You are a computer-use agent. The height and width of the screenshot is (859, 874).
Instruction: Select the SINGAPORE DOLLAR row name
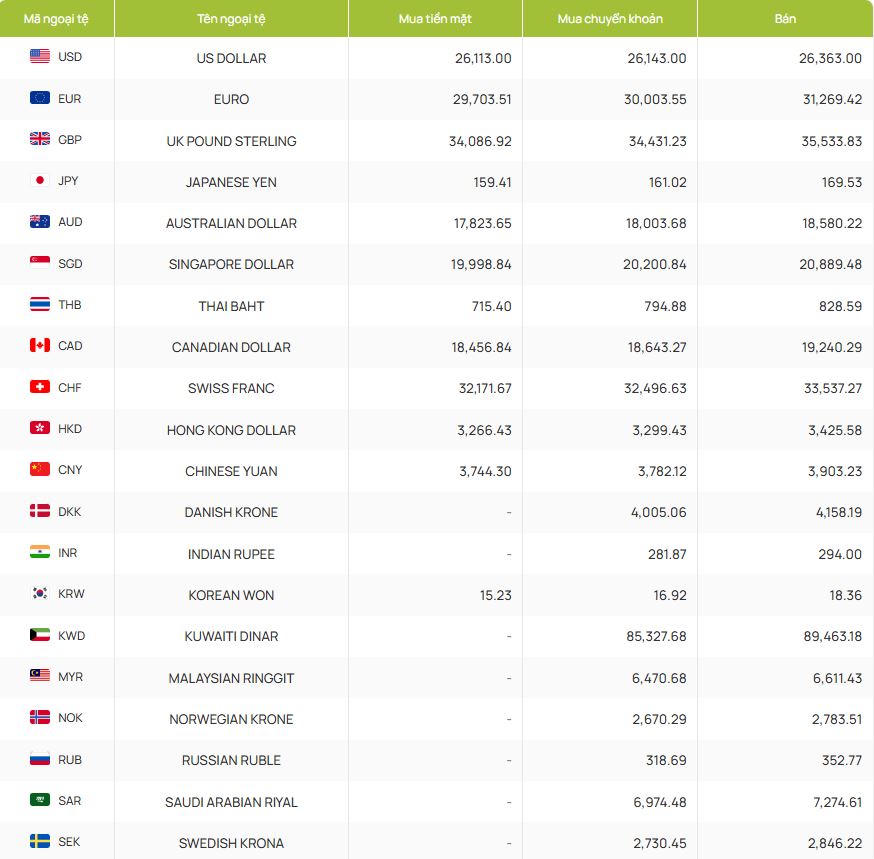pos(231,264)
